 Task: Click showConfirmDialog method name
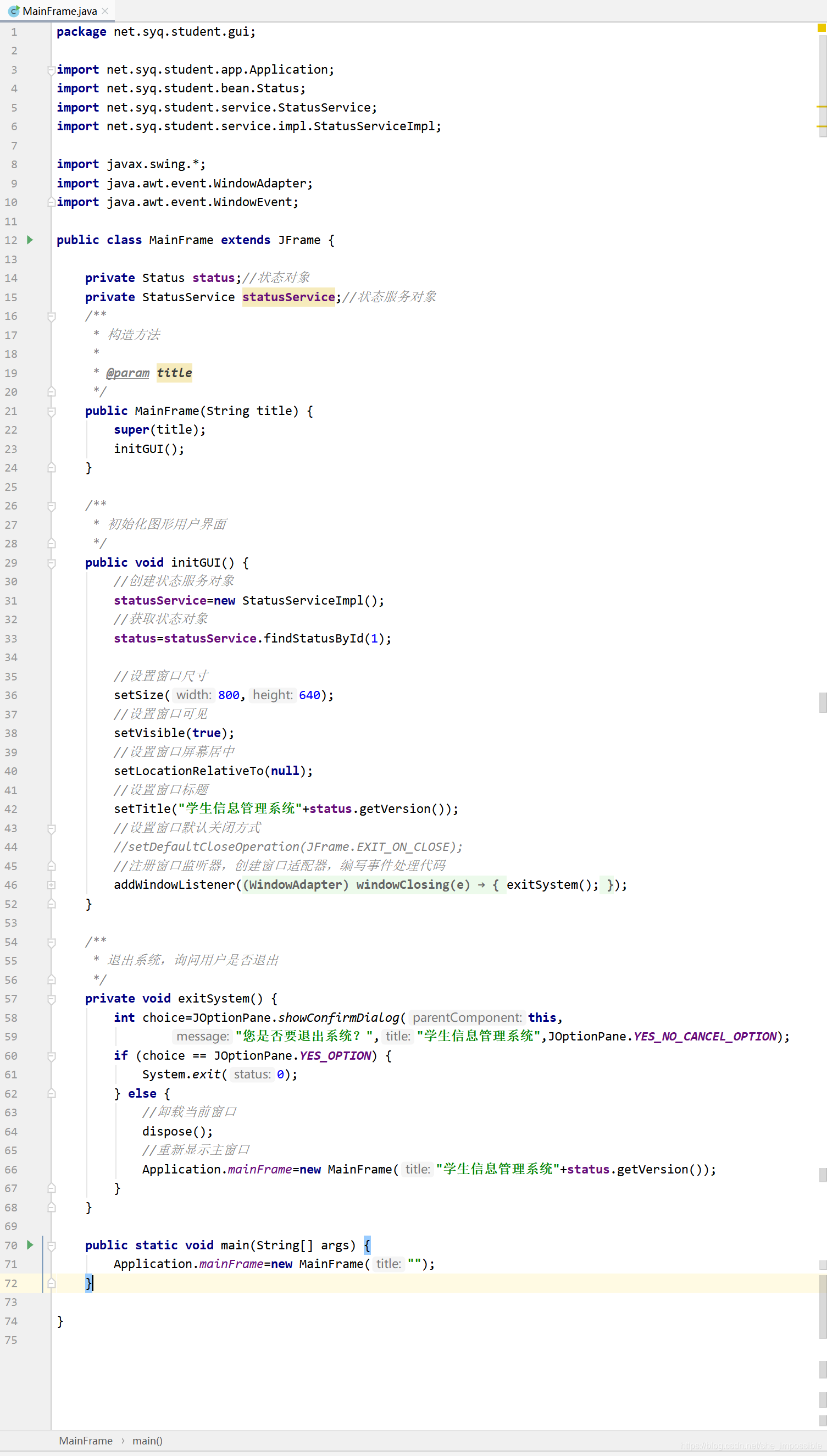pyautogui.click(x=338, y=1017)
